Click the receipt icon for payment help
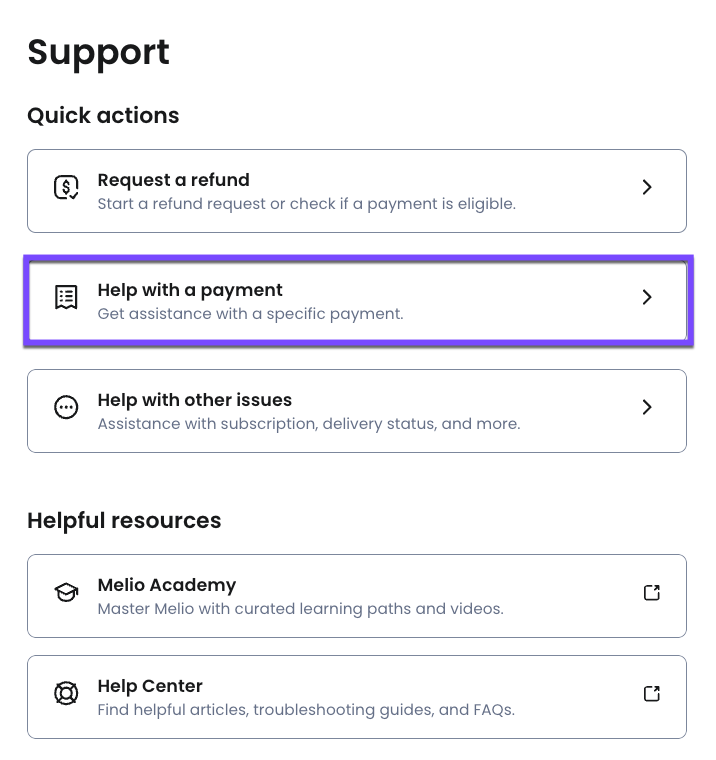Viewport: 716px width, 760px height. 66,297
